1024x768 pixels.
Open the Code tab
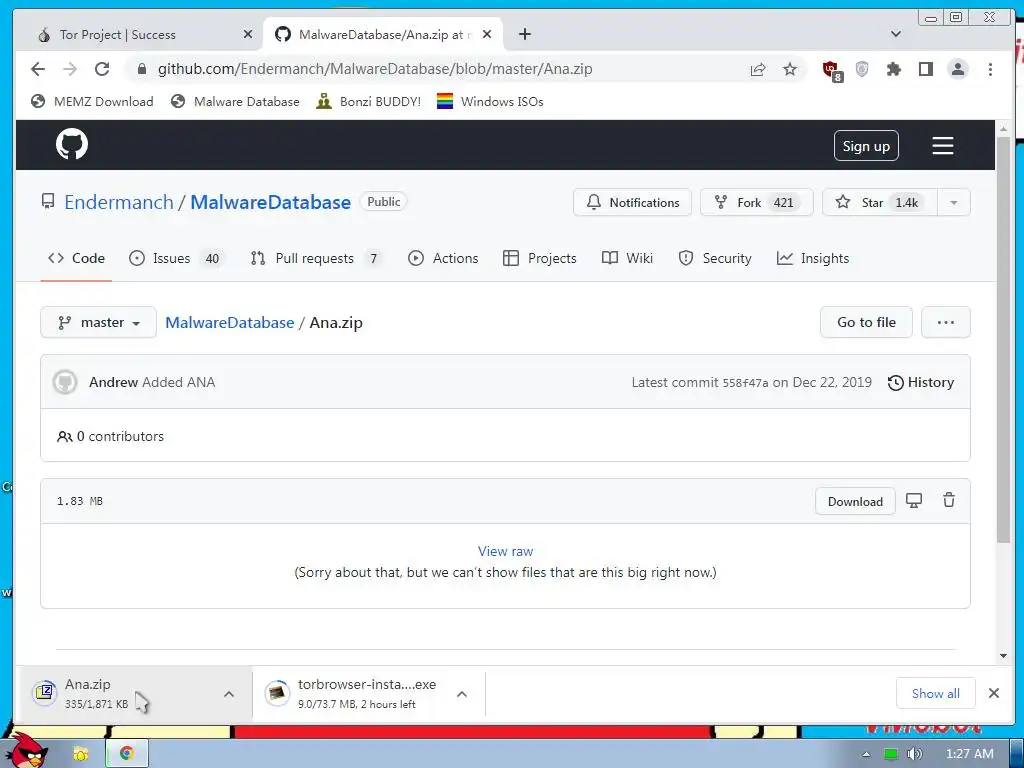point(76,258)
